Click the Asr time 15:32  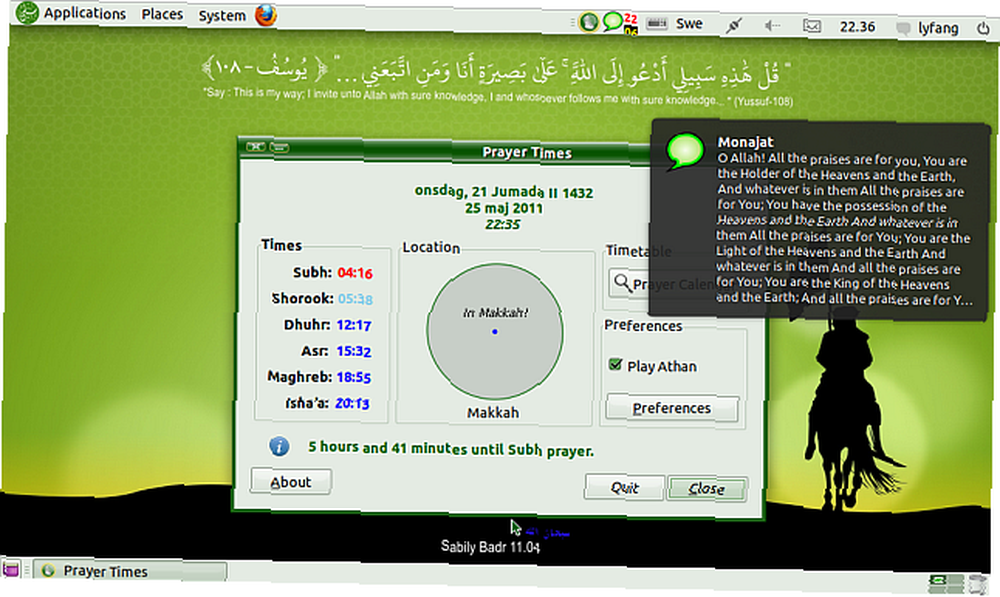click(354, 351)
